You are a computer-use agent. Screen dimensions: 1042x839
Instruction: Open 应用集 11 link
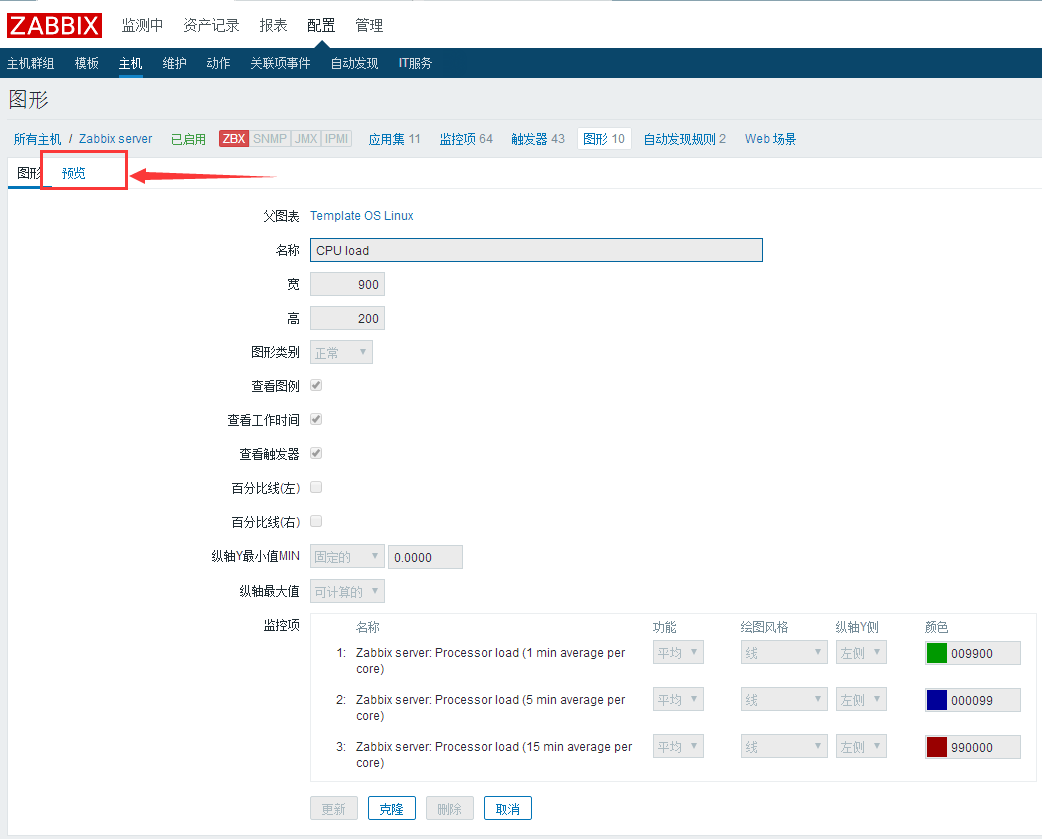coord(395,139)
